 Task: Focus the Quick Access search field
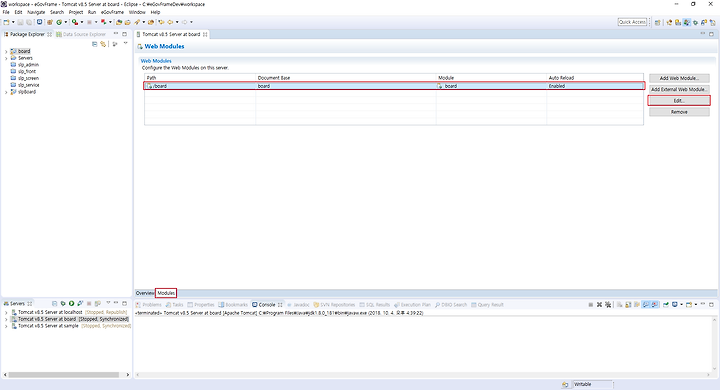click(632, 22)
